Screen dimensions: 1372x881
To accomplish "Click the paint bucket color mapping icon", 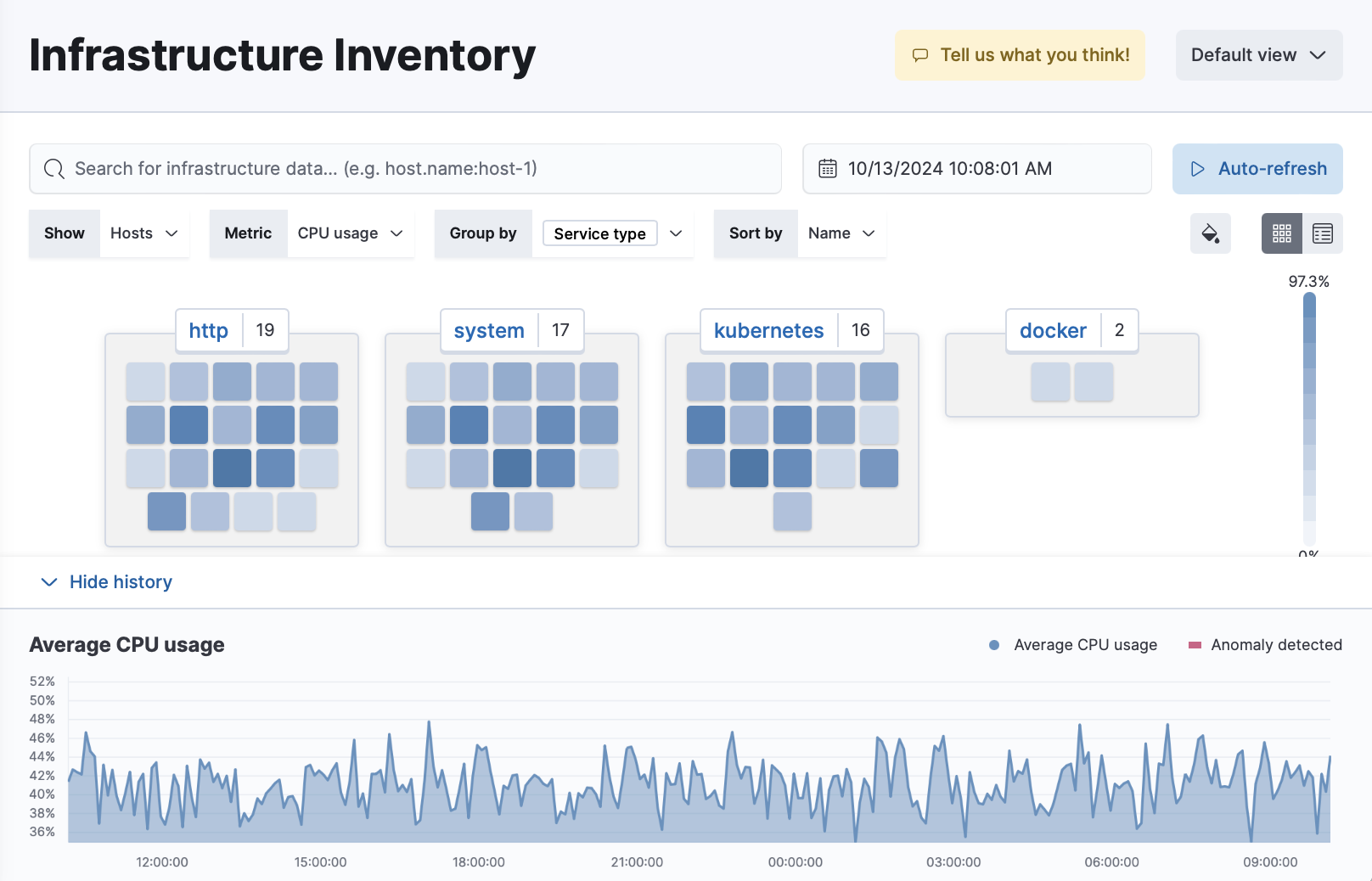I will 1210,233.
